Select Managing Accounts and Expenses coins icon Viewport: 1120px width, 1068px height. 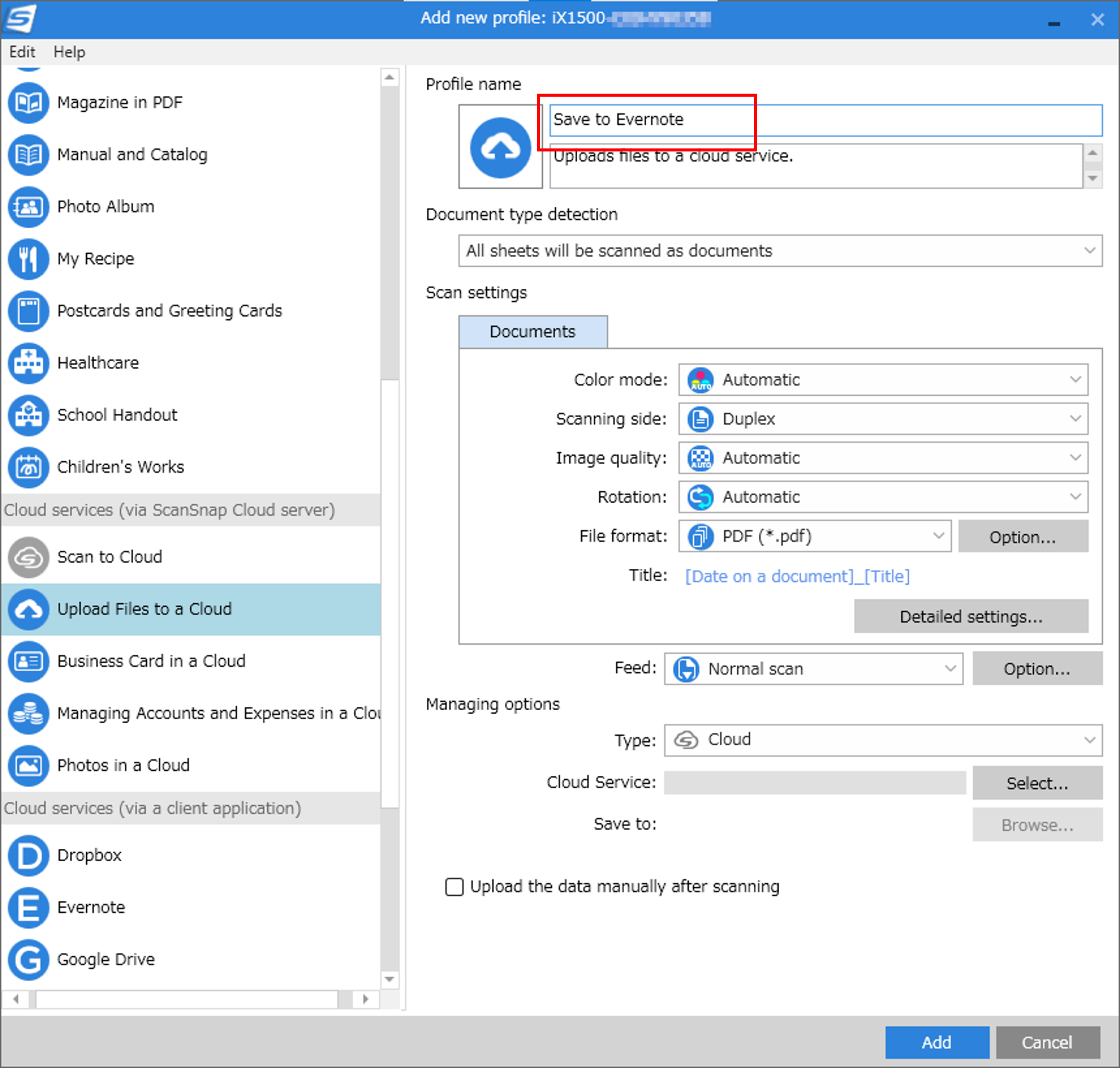click(28, 714)
